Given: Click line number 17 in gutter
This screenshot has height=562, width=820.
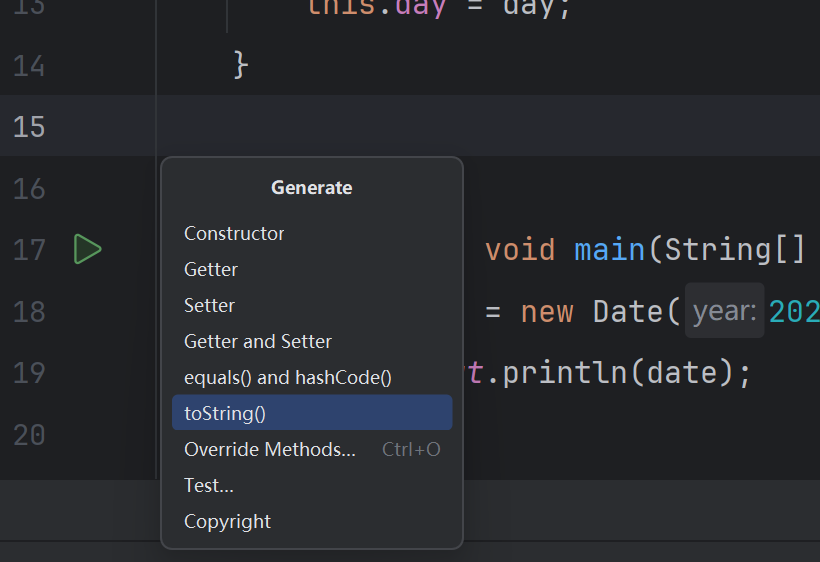Looking at the screenshot, I should point(29,250).
